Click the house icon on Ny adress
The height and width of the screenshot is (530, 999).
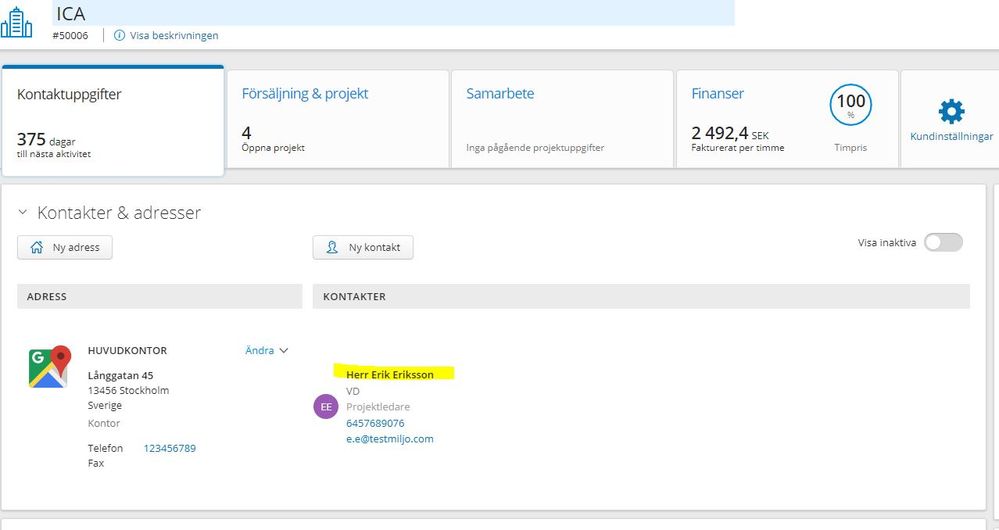37,247
